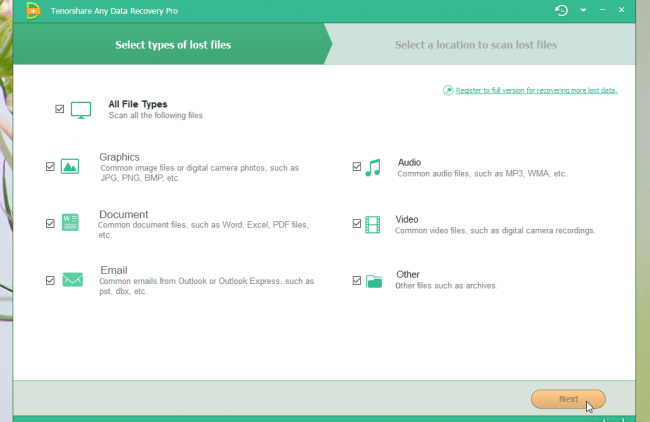Toggle the Video checkbox
The width and height of the screenshot is (650, 422).
(x=357, y=224)
